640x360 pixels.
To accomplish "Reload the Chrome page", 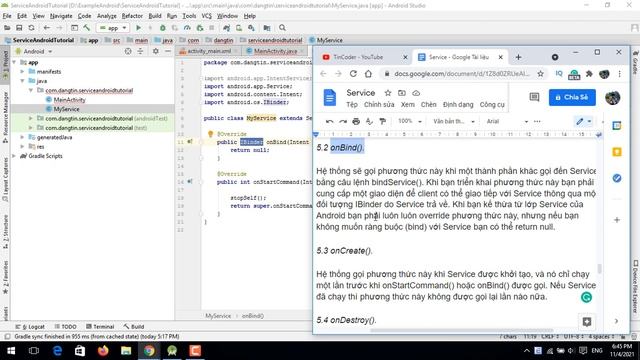I will 353,74.
